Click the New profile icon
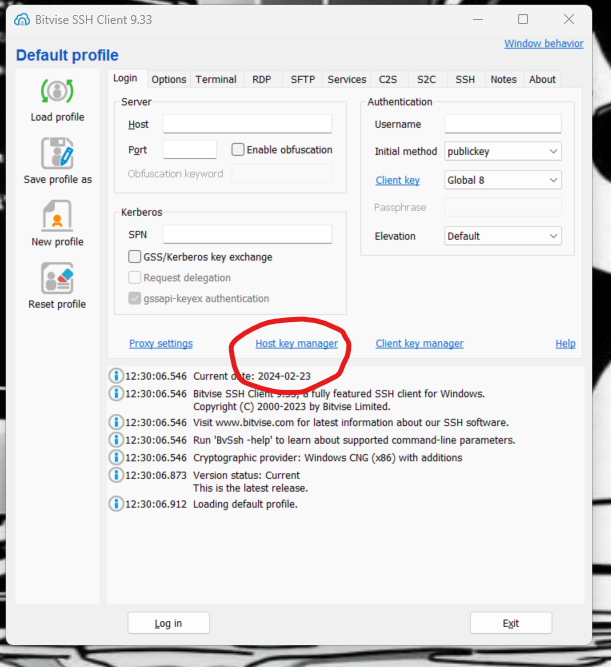 57,216
